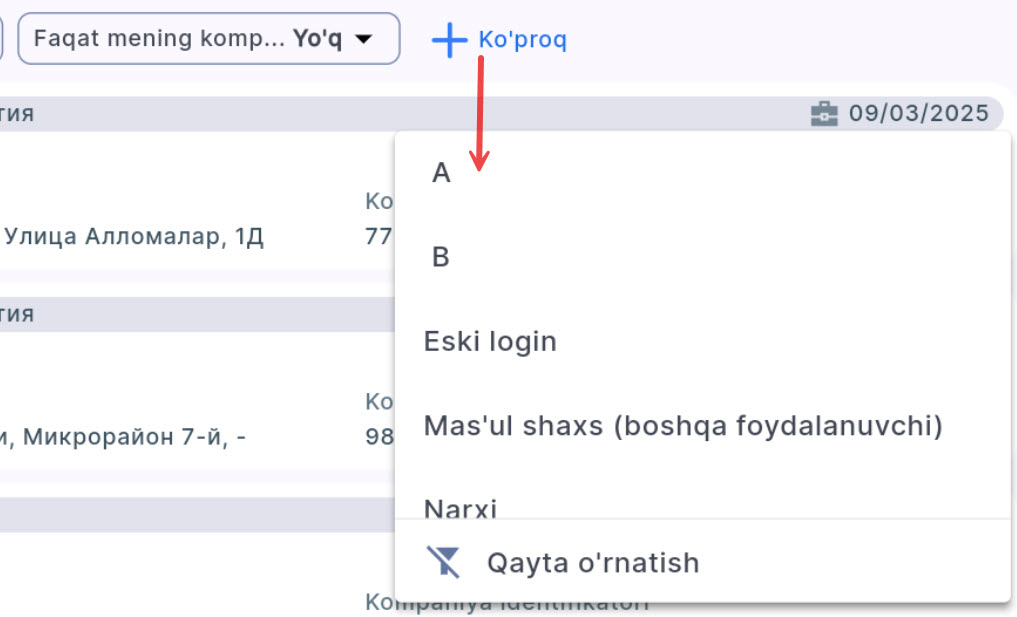
Task: Pick Mas'ul shaxs (boshqa foydalanuvchi) option
Action: click(683, 426)
